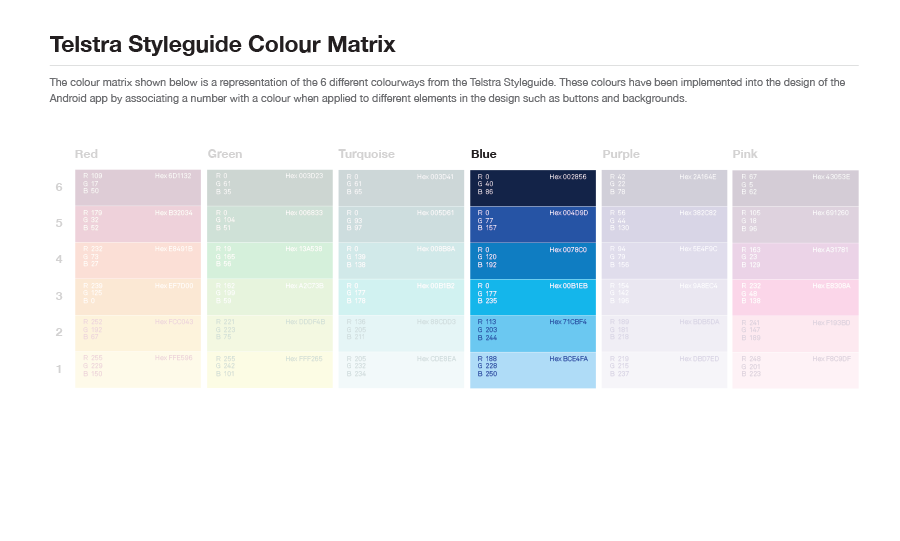This screenshot has height=541, width=900.
Task: Click the dark navy Blue swatch Hex 002856
Action: point(533,188)
